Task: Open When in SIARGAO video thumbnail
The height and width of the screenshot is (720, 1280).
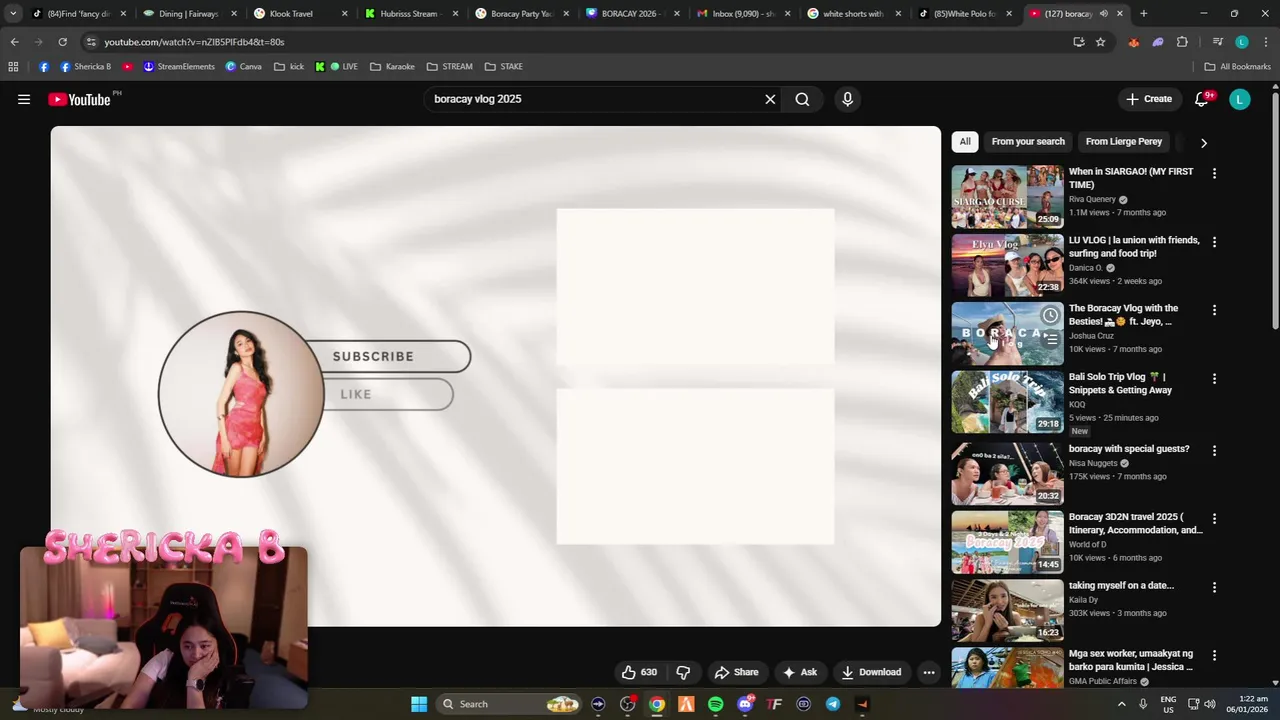Action: pos(1007,196)
